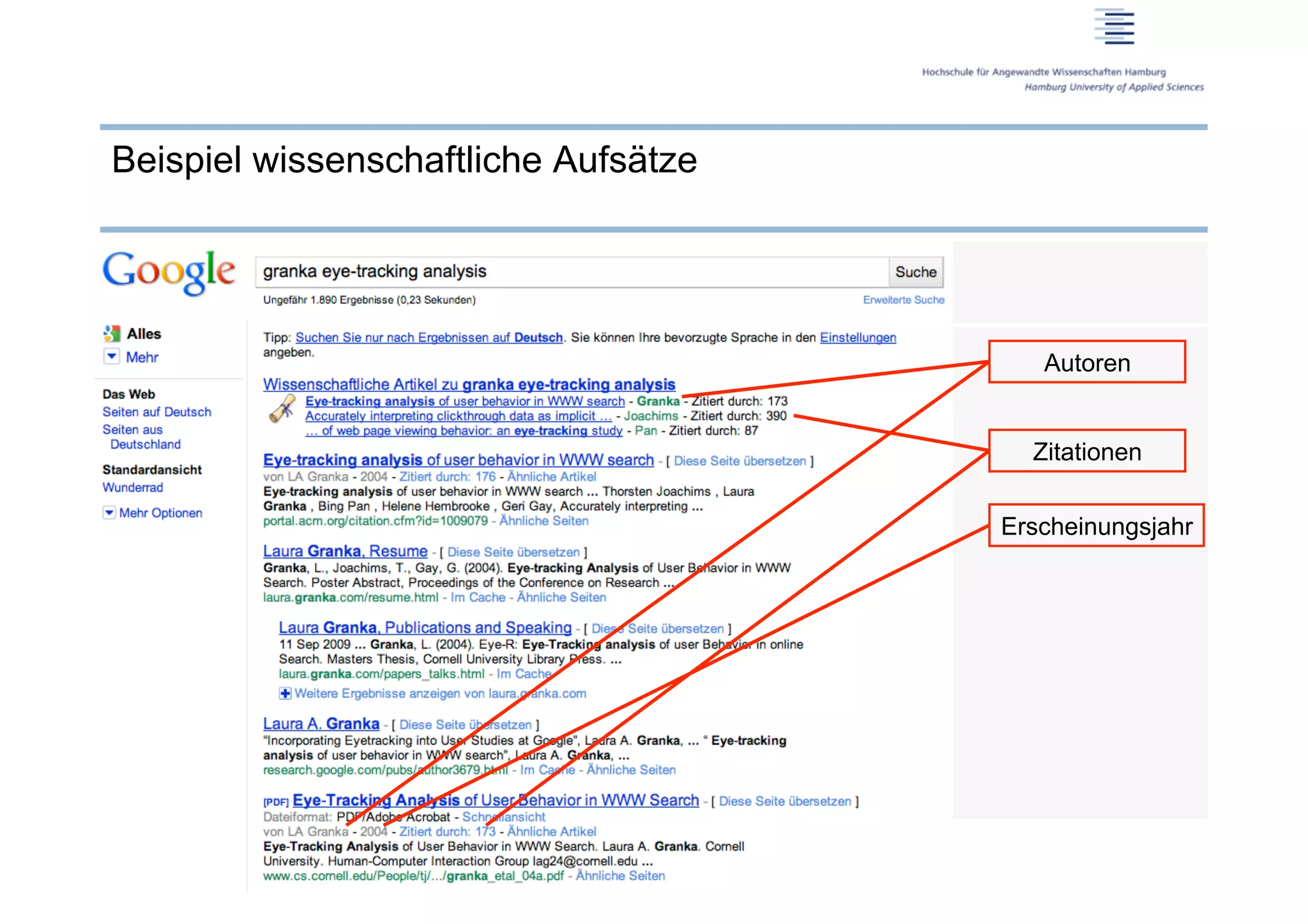Select Seiten aus Deutschland filter
The height and width of the screenshot is (924, 1308).
point(142,437)
